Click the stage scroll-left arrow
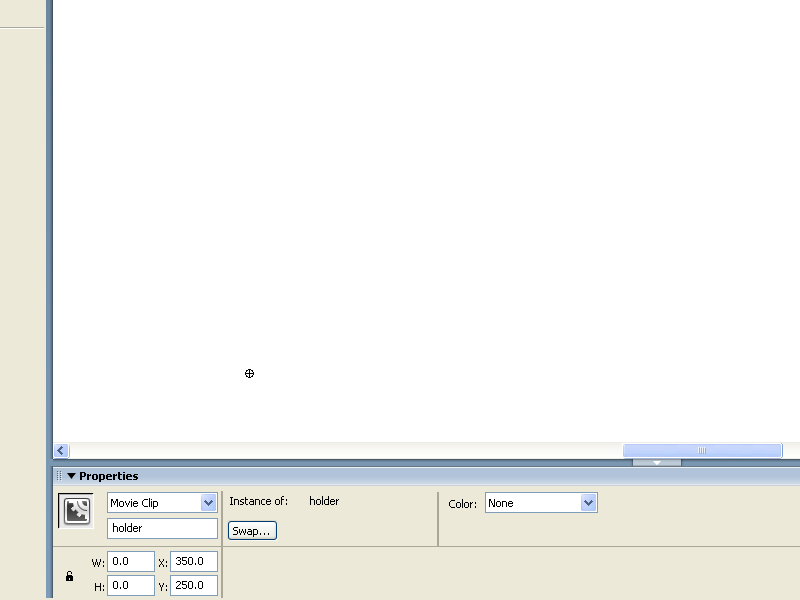800x600 pixels. (61, 451)
